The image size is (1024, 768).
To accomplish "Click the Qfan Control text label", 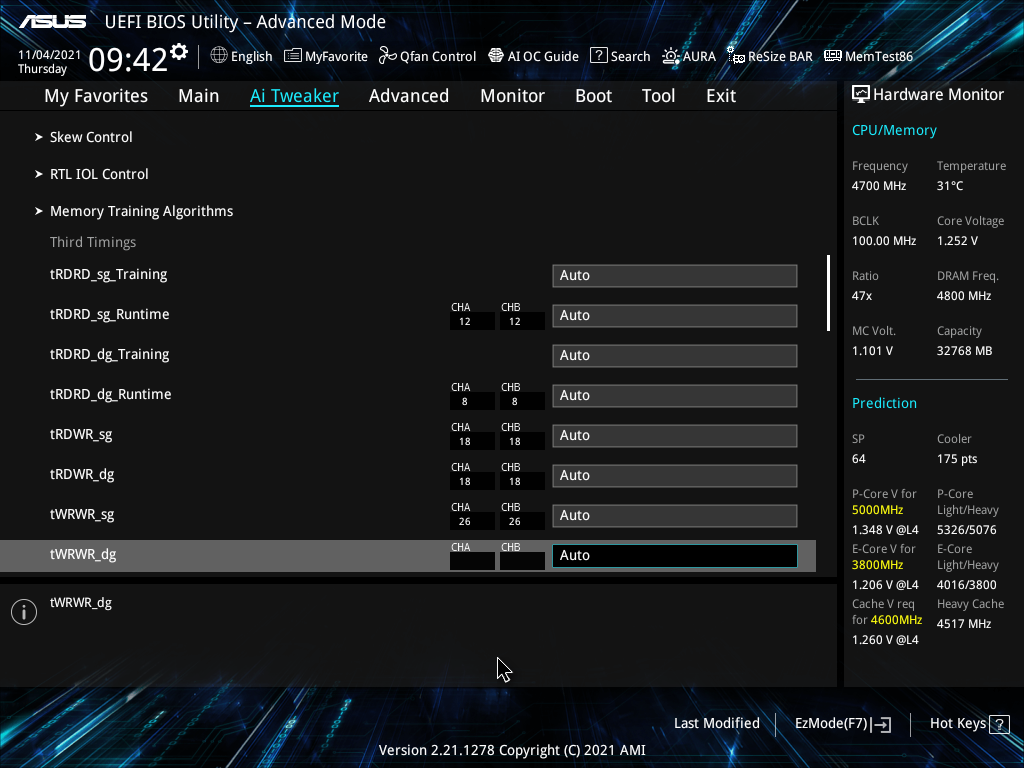I will pyautogui.click(x=438, y=57).
